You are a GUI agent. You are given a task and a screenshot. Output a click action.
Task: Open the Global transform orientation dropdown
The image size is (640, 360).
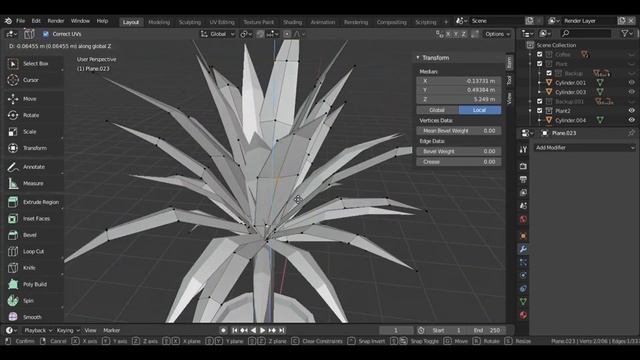click(218, 34)
